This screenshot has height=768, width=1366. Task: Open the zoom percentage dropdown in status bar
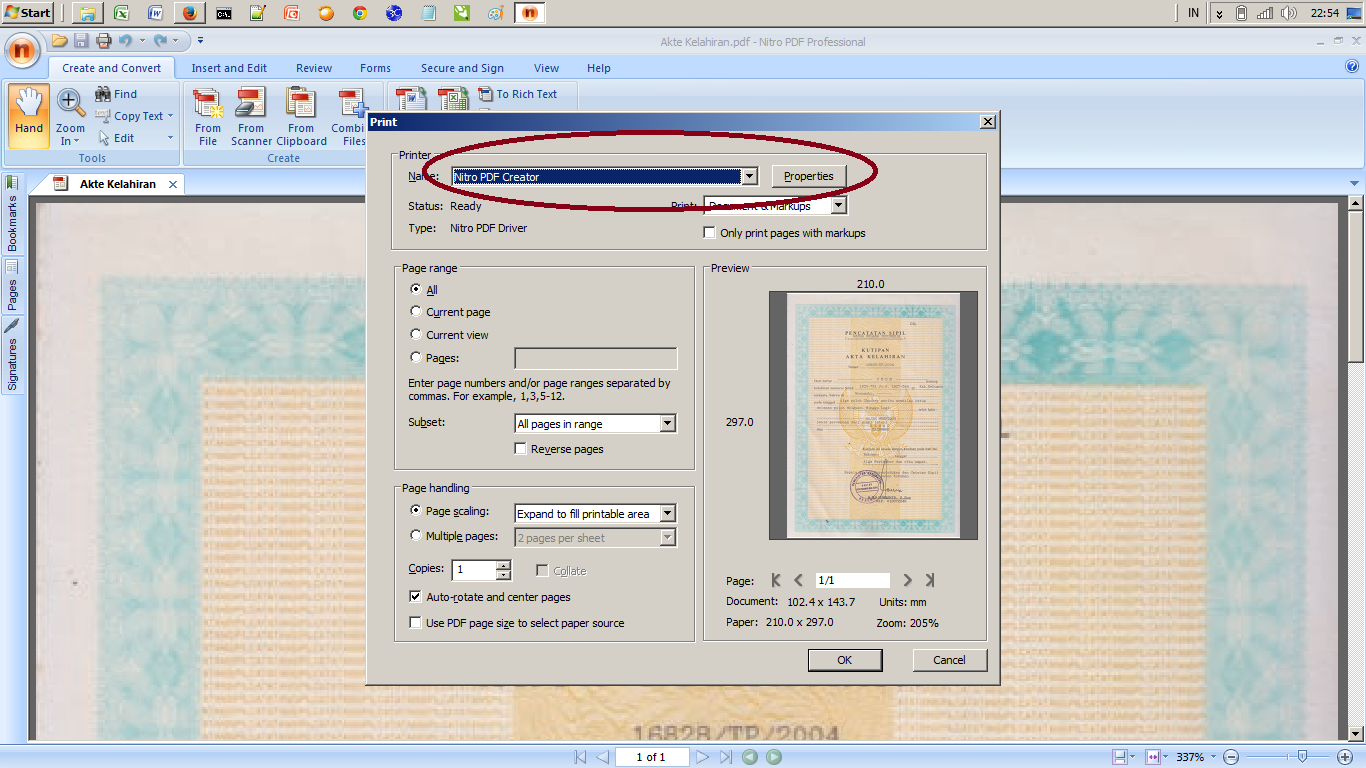[x=1213, y=757]
